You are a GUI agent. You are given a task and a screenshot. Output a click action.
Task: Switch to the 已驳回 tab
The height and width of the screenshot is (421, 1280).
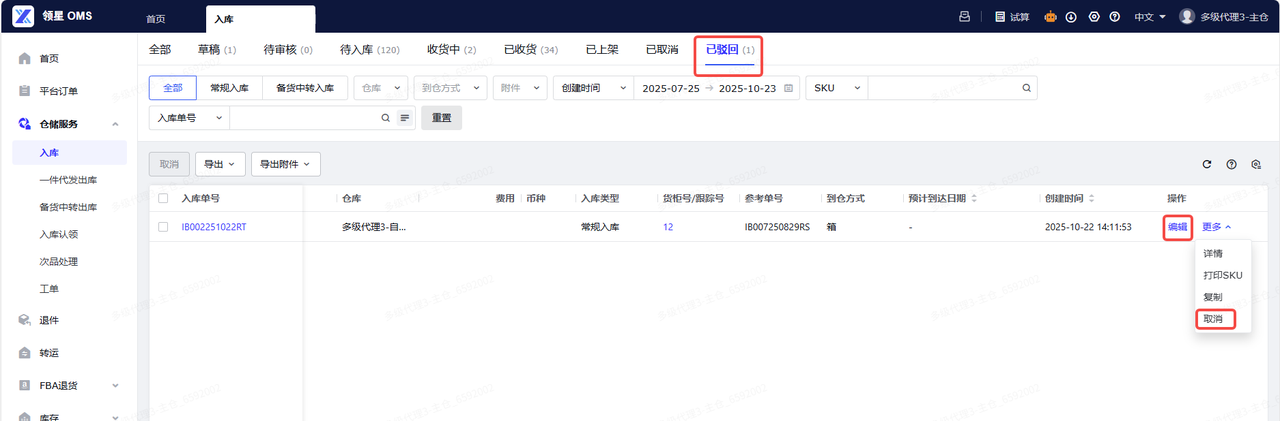point(730,49)
